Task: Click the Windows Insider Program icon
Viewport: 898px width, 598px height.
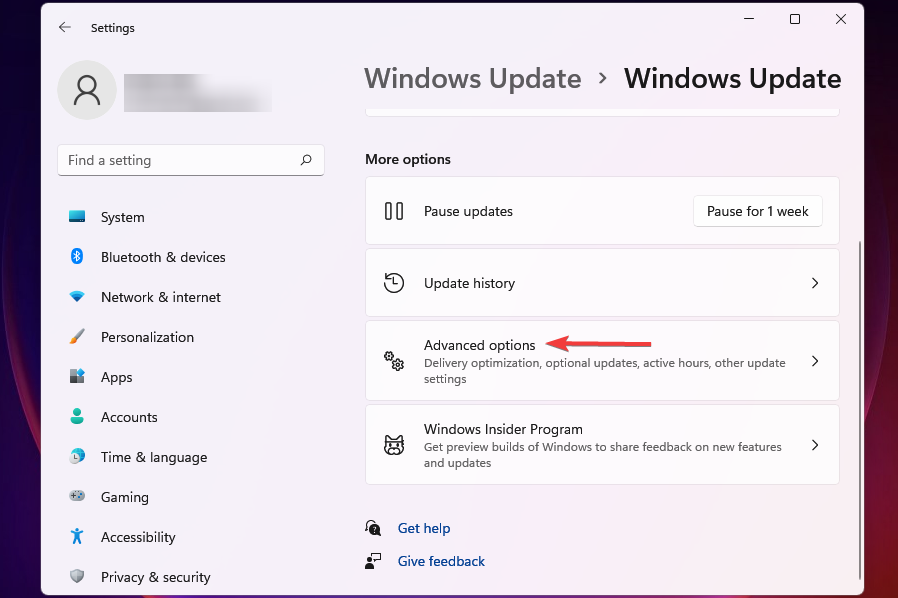Action: (393, 445)
